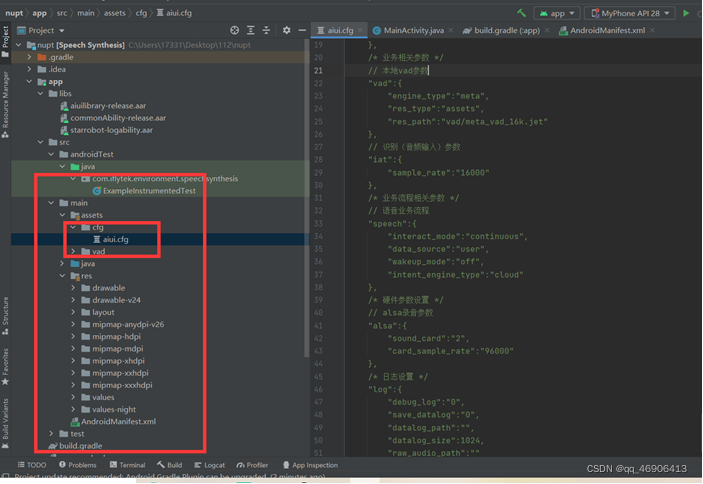Open the Terminal tool window
Screen dimensions: 703x484
[127, 465]
